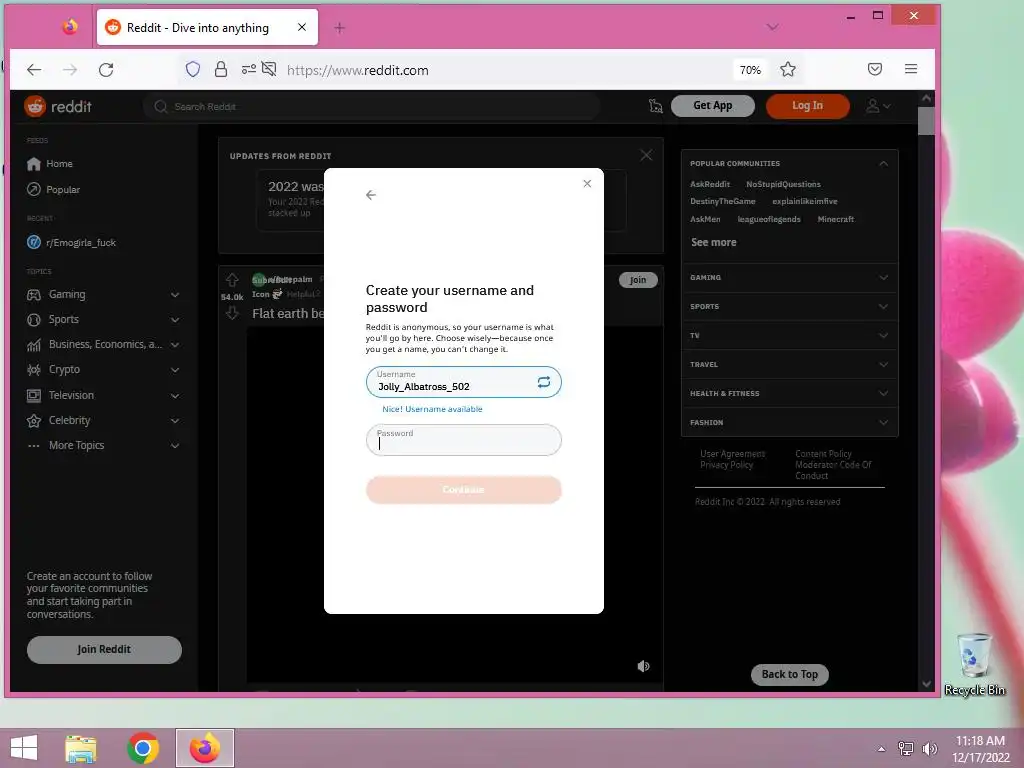
Task: Click the Popular feed icon
Action: 34,189
